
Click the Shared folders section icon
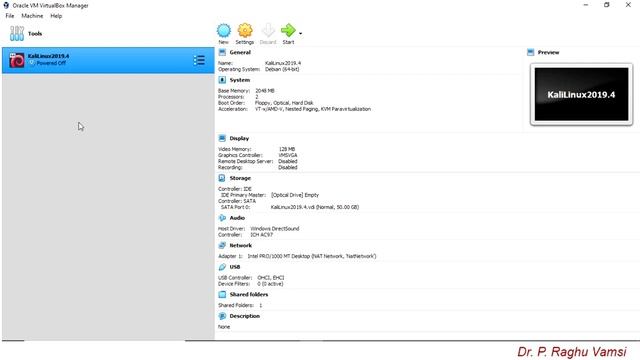(222, 294)
